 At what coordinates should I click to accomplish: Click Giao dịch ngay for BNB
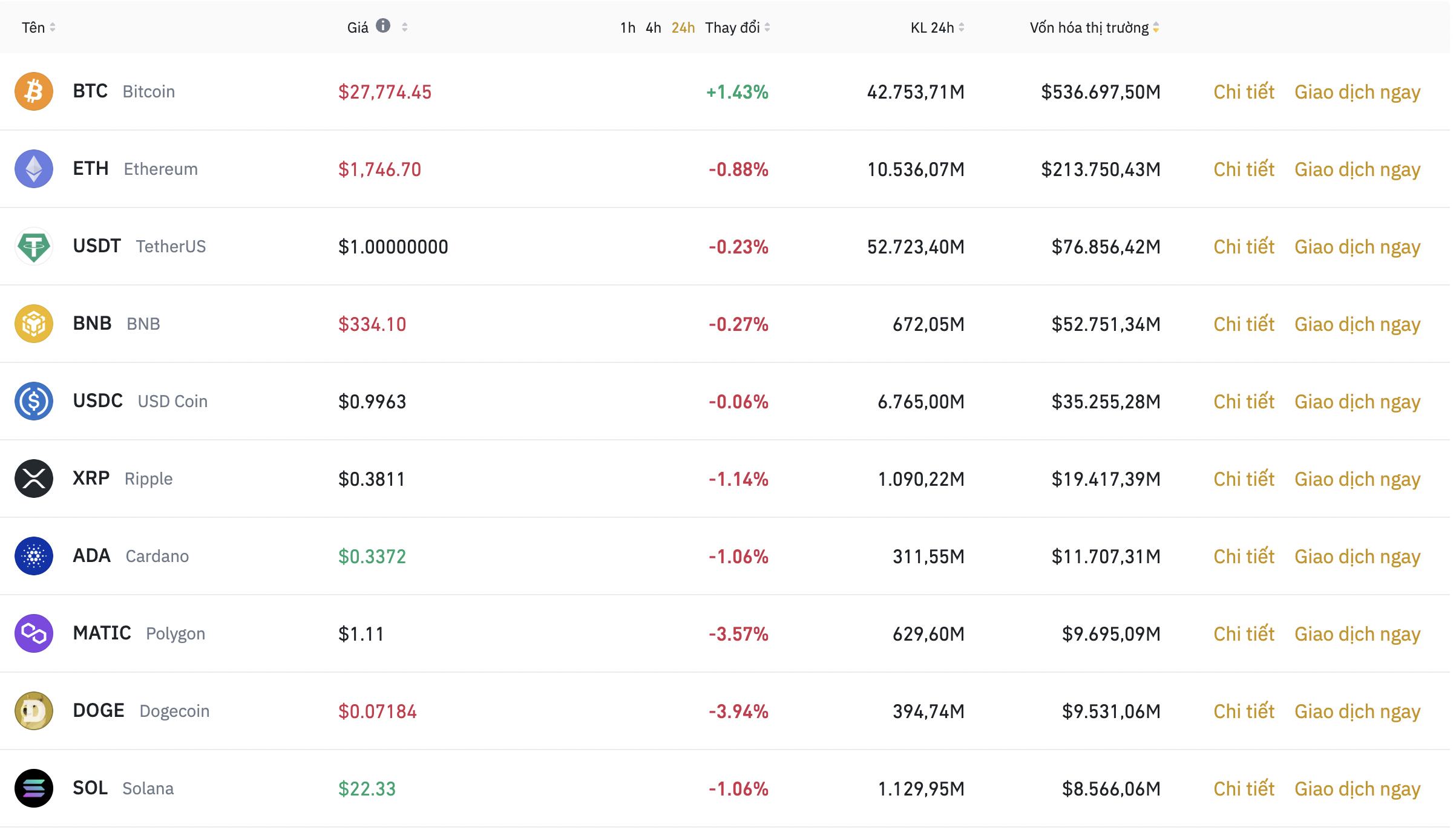[x=1357, y=325]
